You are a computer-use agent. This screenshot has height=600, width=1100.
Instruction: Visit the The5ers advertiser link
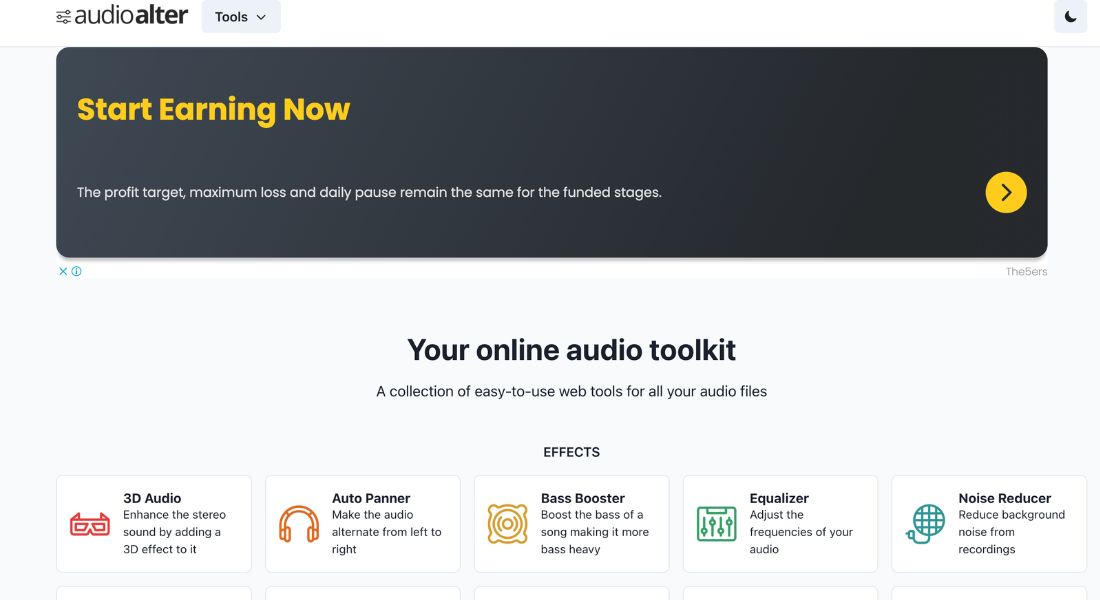[x=1027, y=271]
